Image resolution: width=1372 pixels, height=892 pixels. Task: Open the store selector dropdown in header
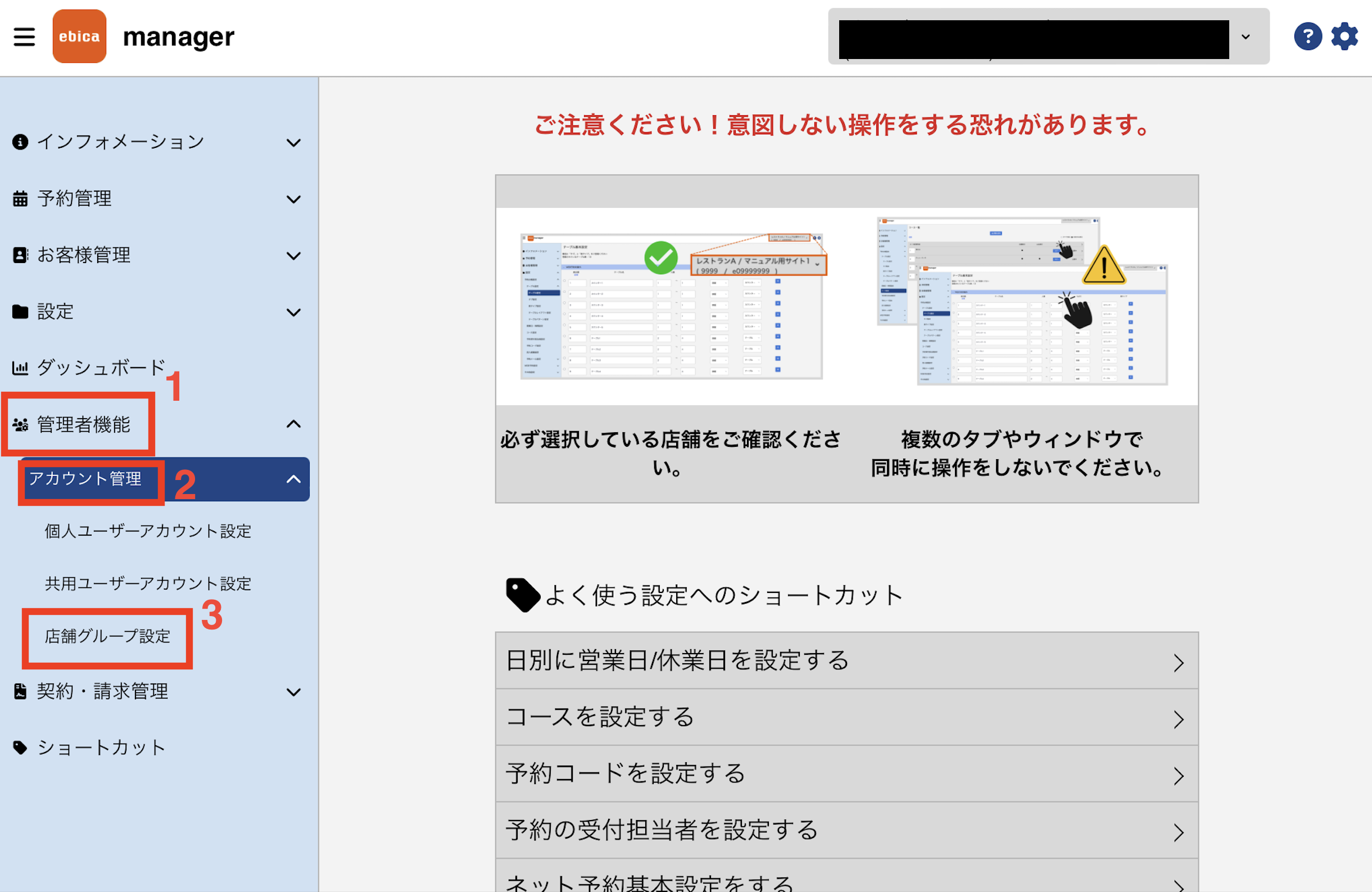(x=1049, y=37)
